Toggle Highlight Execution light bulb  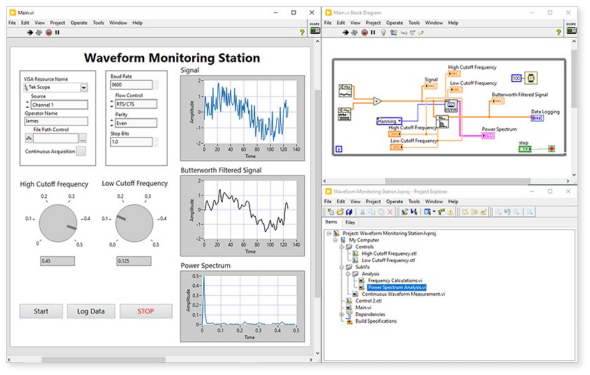(x=383, y=32)
